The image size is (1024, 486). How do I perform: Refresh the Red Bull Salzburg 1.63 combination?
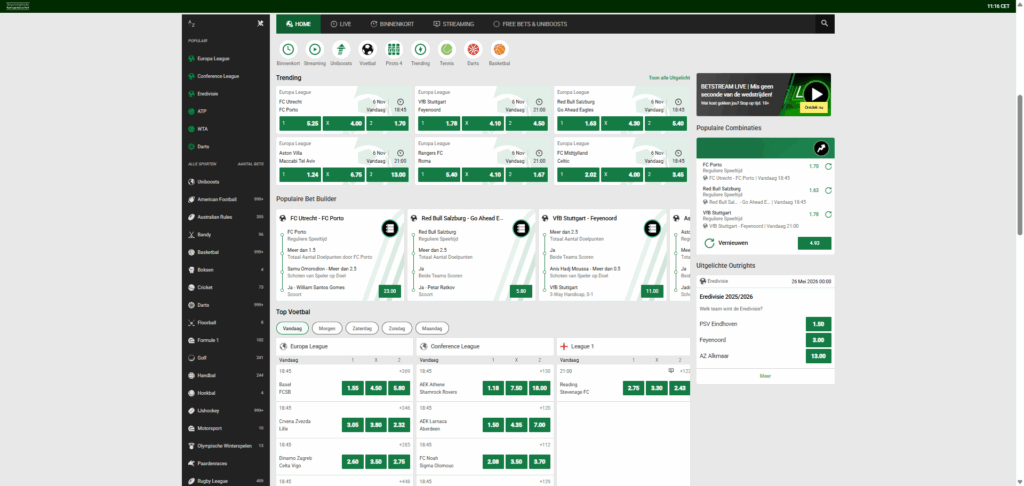pos(828,190)
